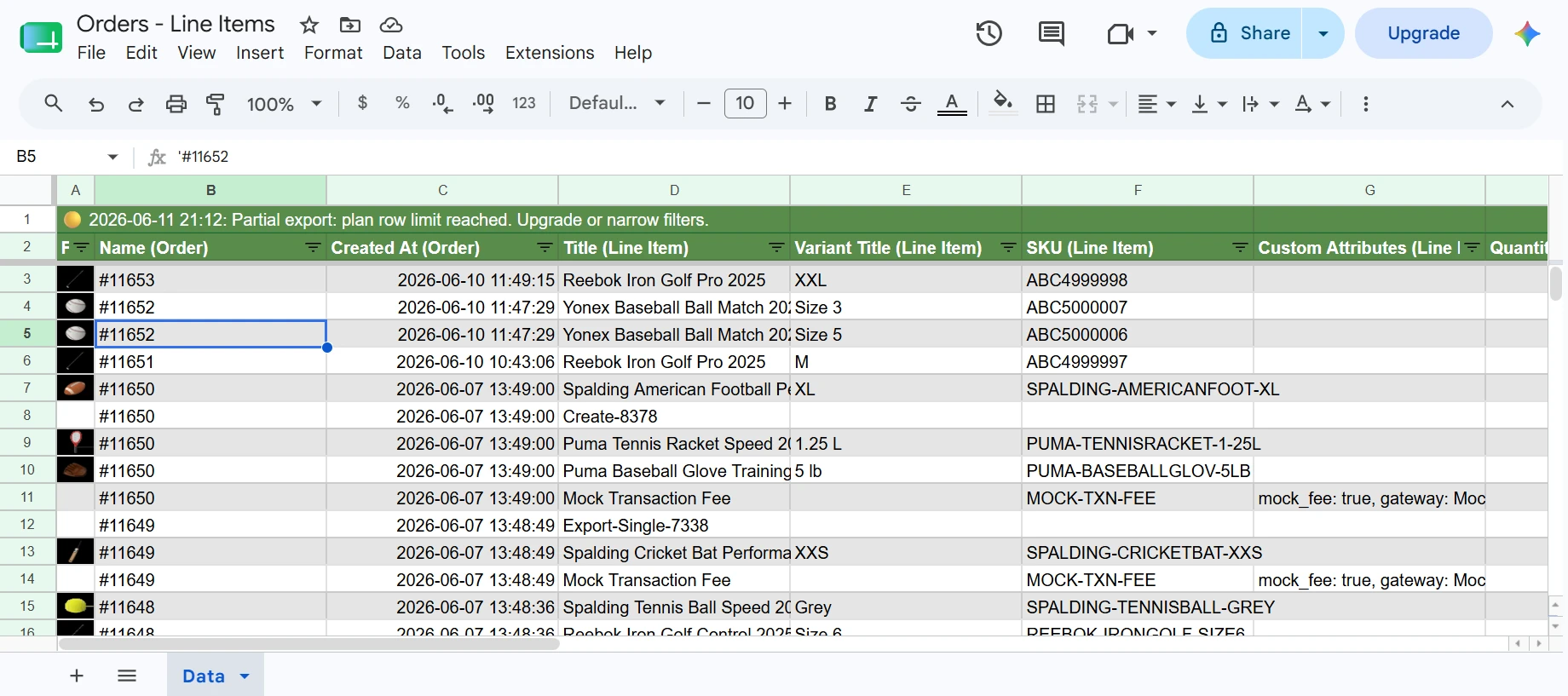Open the Data menu
This screenshot has height=696, width=1568.
402,53
